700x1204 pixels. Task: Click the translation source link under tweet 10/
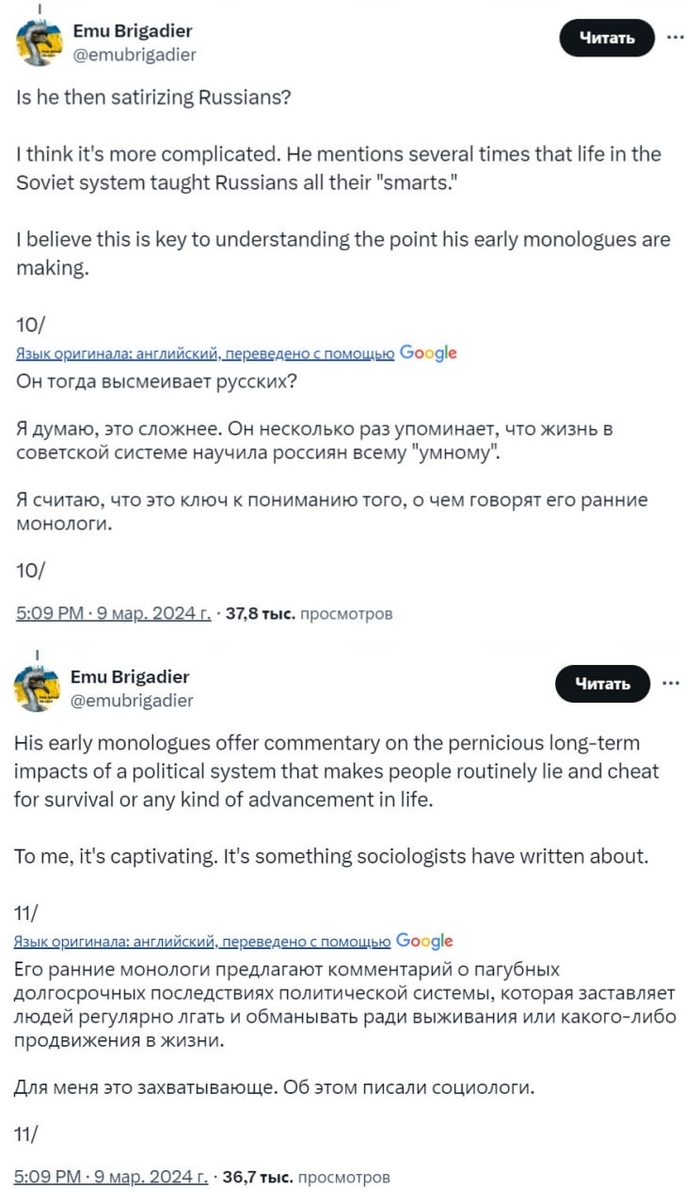tap(206, 353)
